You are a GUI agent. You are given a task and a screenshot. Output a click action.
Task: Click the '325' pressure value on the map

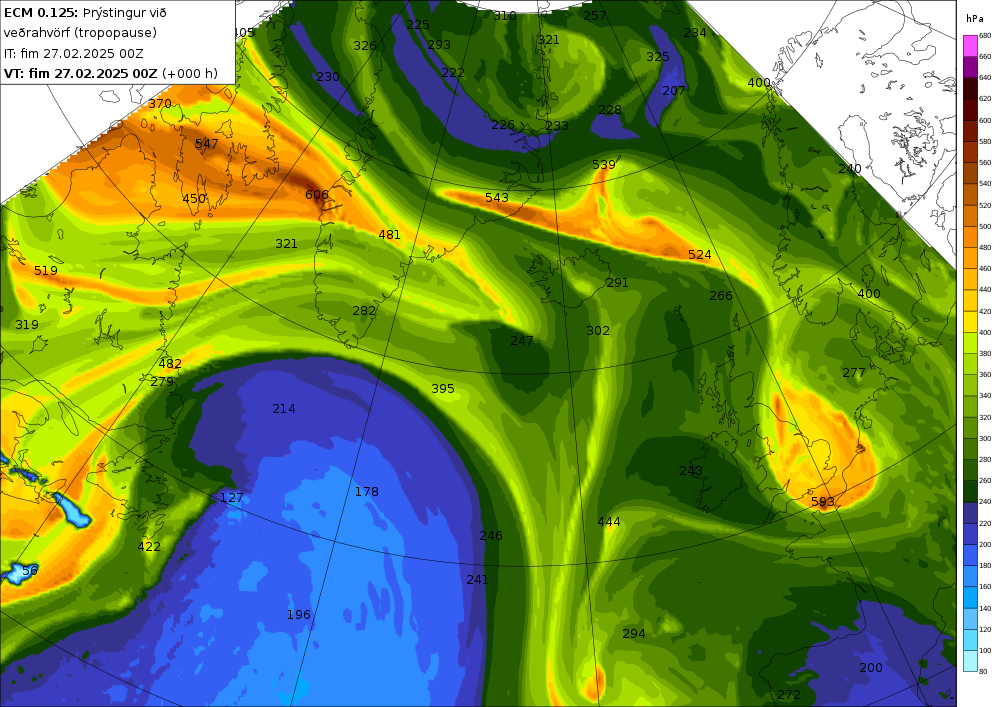658,57
